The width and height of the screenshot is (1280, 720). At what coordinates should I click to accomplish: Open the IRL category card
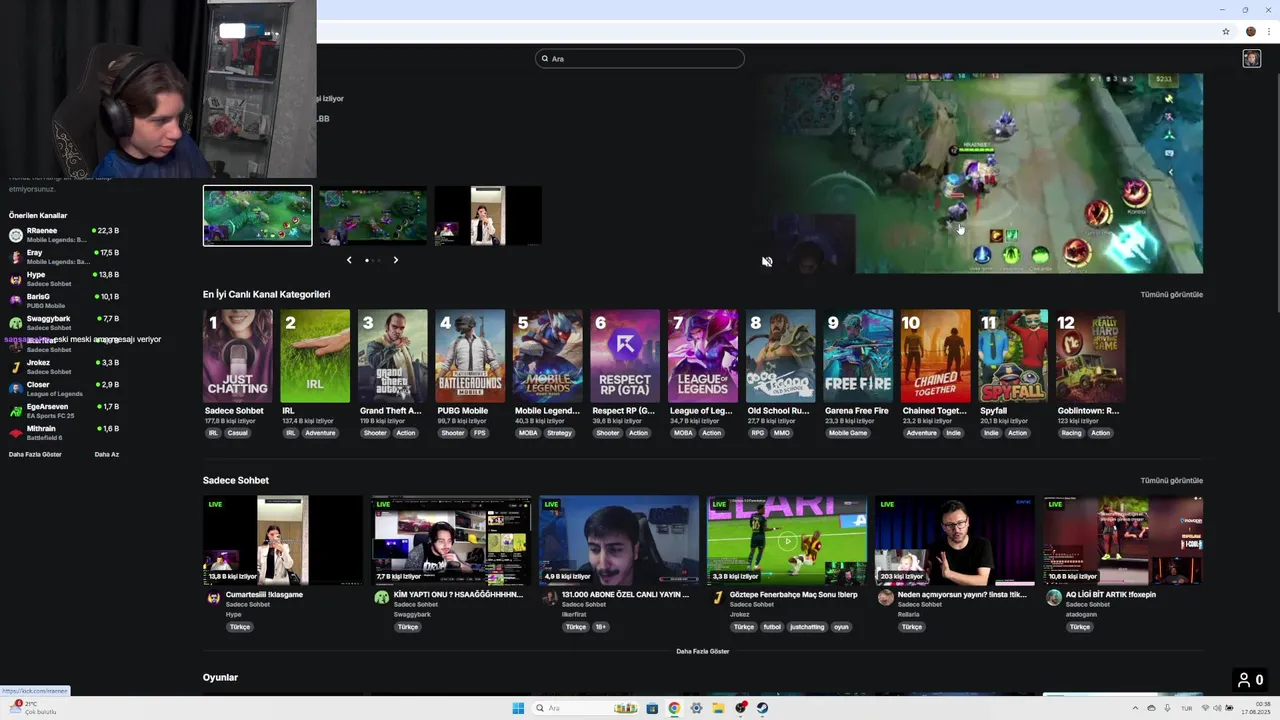tap(315, 356)
